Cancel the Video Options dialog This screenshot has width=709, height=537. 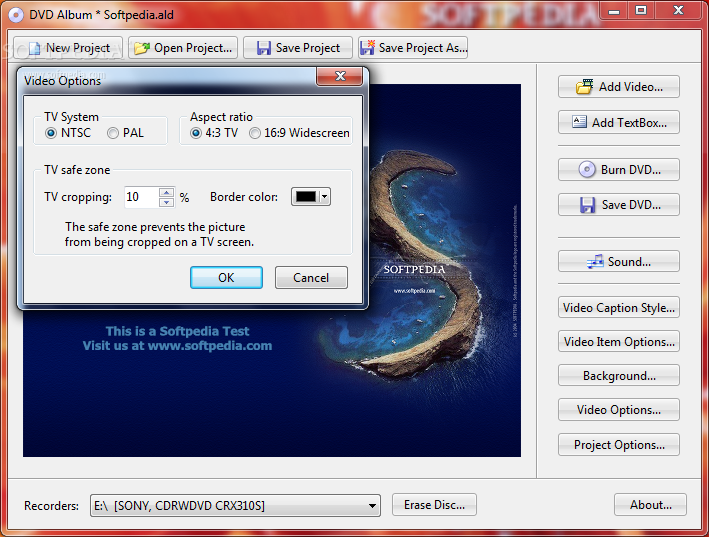(311, 278)
